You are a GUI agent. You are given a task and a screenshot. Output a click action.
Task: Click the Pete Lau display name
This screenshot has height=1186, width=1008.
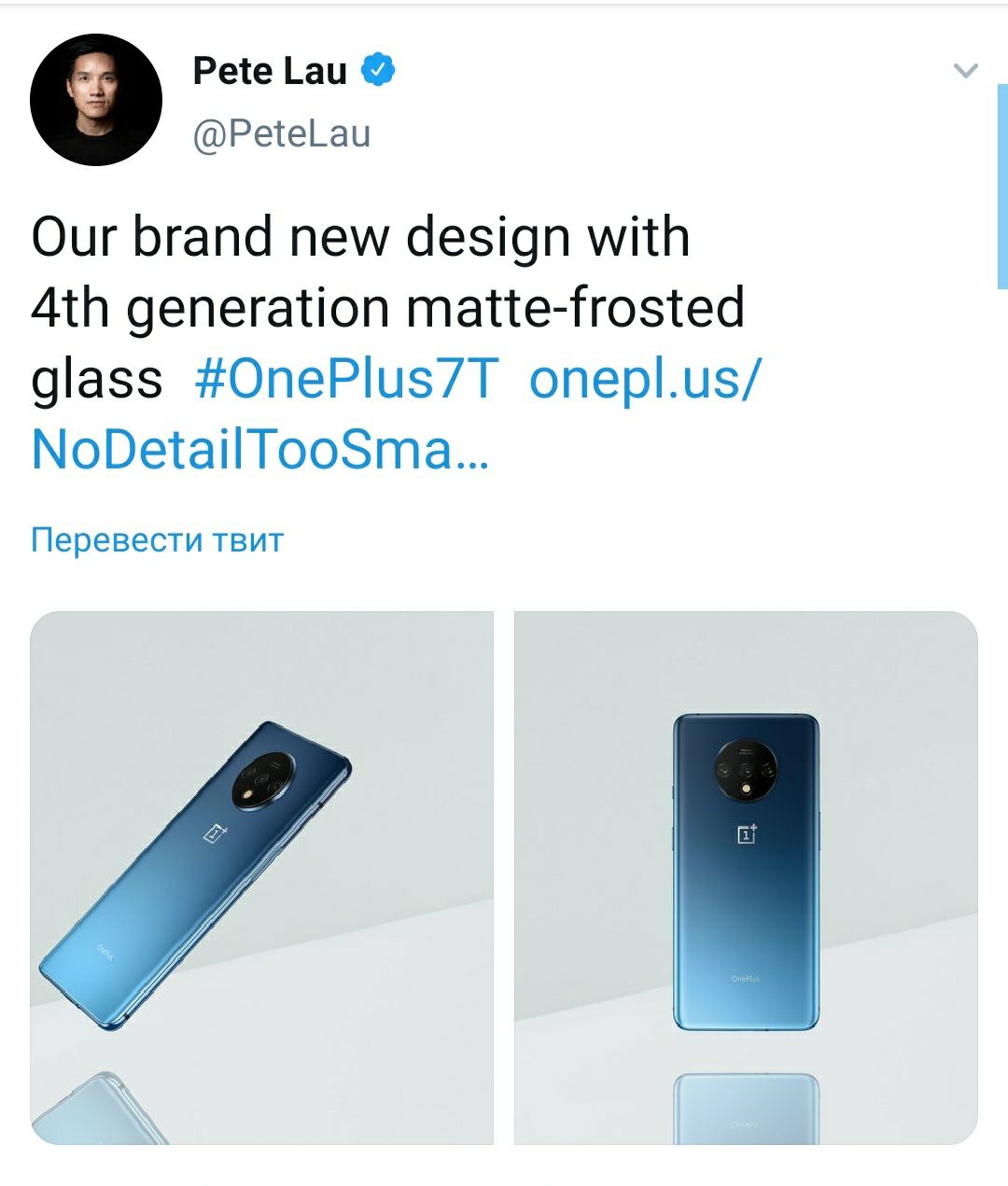[x=270, y=71]
